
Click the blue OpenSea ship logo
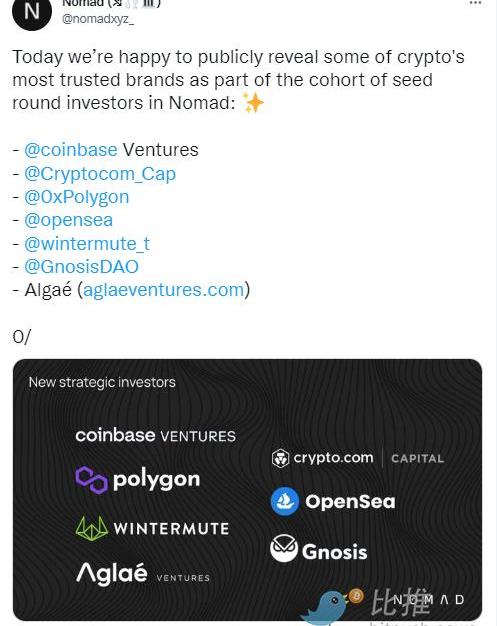click(285, 501)
